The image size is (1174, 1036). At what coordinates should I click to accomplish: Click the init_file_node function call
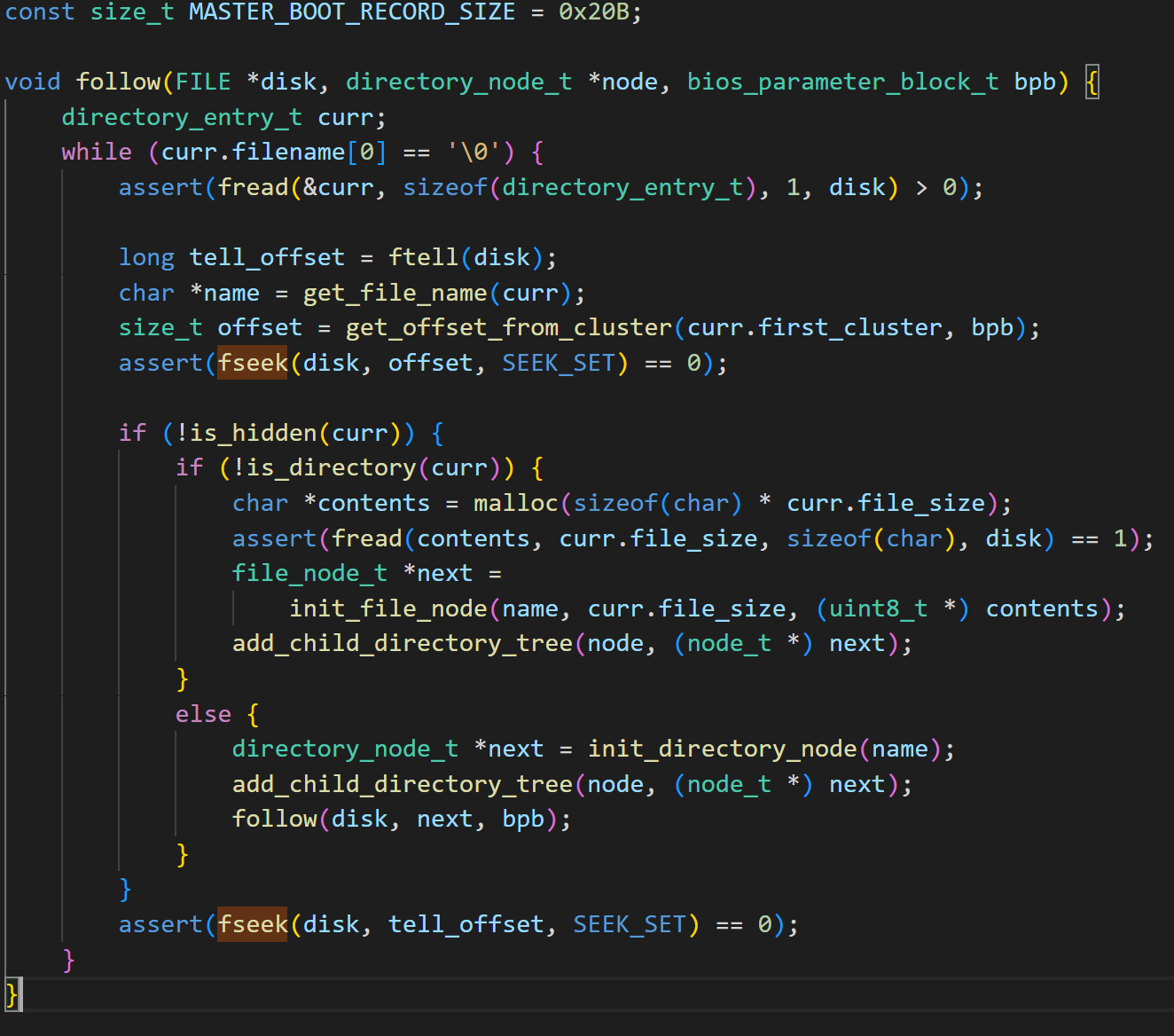[387, 609]
